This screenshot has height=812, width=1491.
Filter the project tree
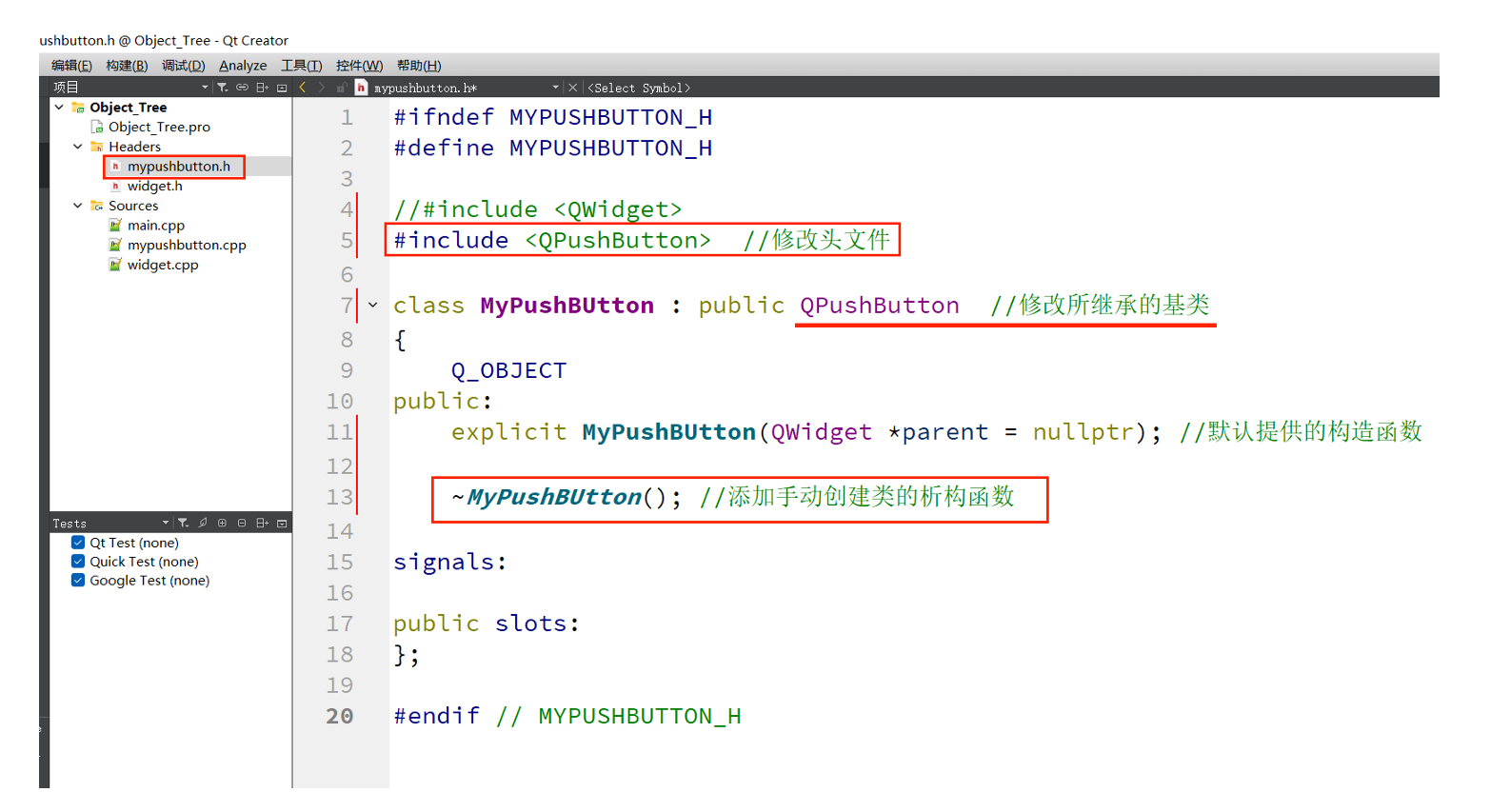click(x=222, y=87)
